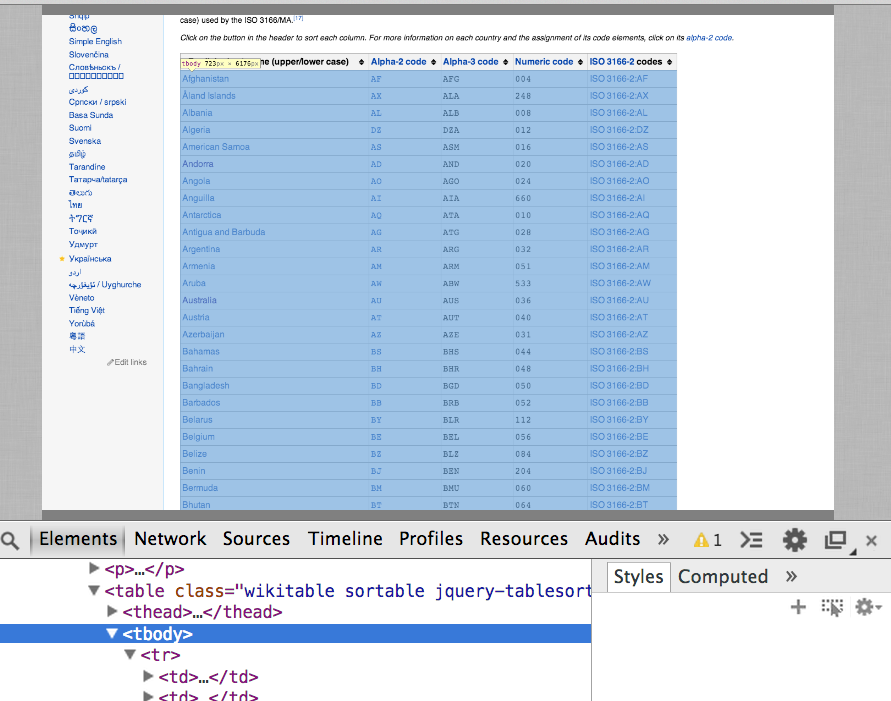This screenshot has width=891, height=701.
Task: Switch to the Audits tab
Action: (x=613, y=539)
